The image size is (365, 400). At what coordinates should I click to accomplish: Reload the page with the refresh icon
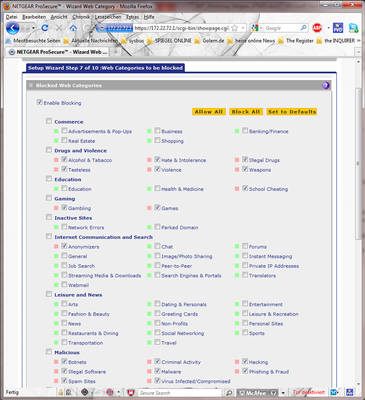coord(45,28)
